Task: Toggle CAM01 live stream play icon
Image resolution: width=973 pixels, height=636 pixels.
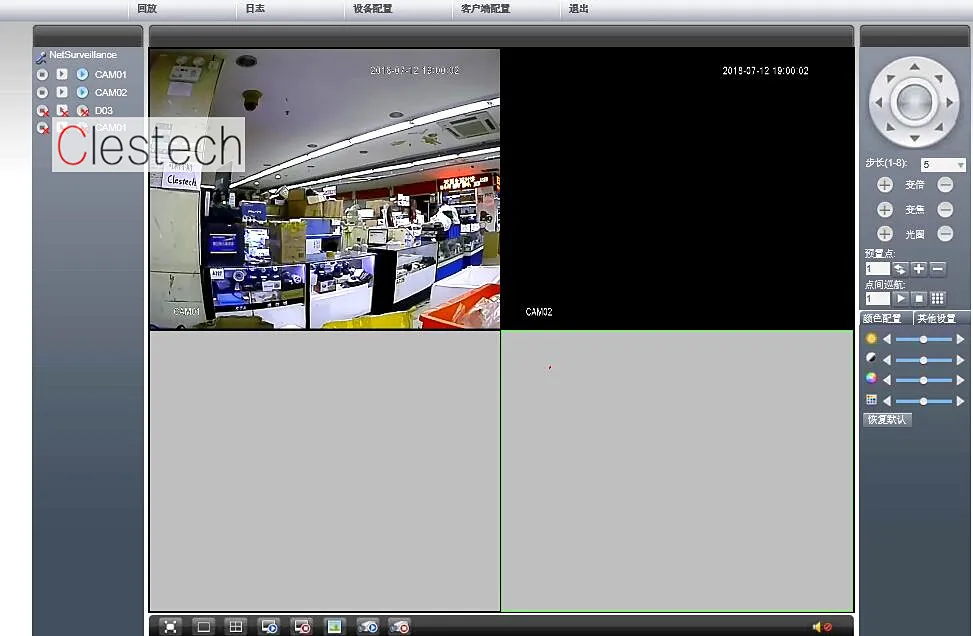Action: point(82,74)
